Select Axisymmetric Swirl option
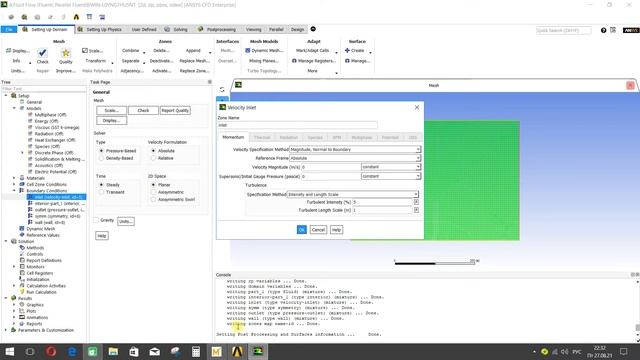Screen dimensions: 640x360 point(153,199)
